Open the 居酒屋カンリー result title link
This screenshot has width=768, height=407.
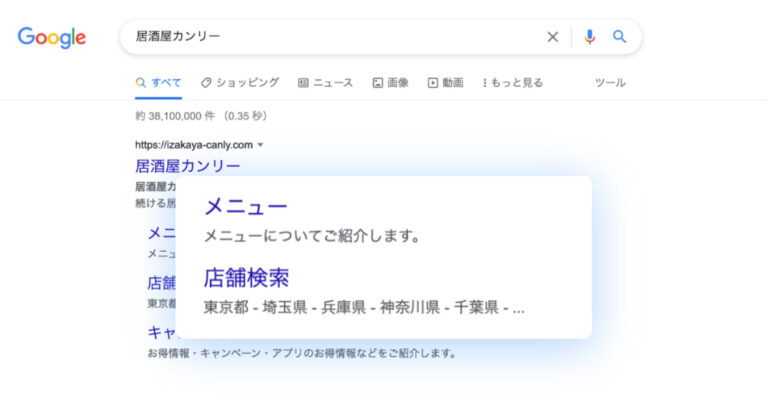[x=187, y=166]
